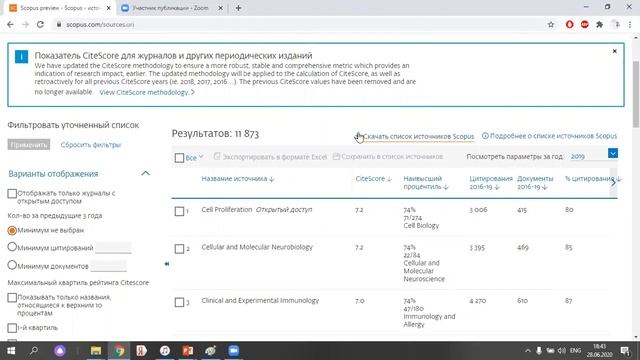This screenshot has width=640, height=360.
Task: Sort by Цитирования 2016-19 column
Action: pos(491,182)
